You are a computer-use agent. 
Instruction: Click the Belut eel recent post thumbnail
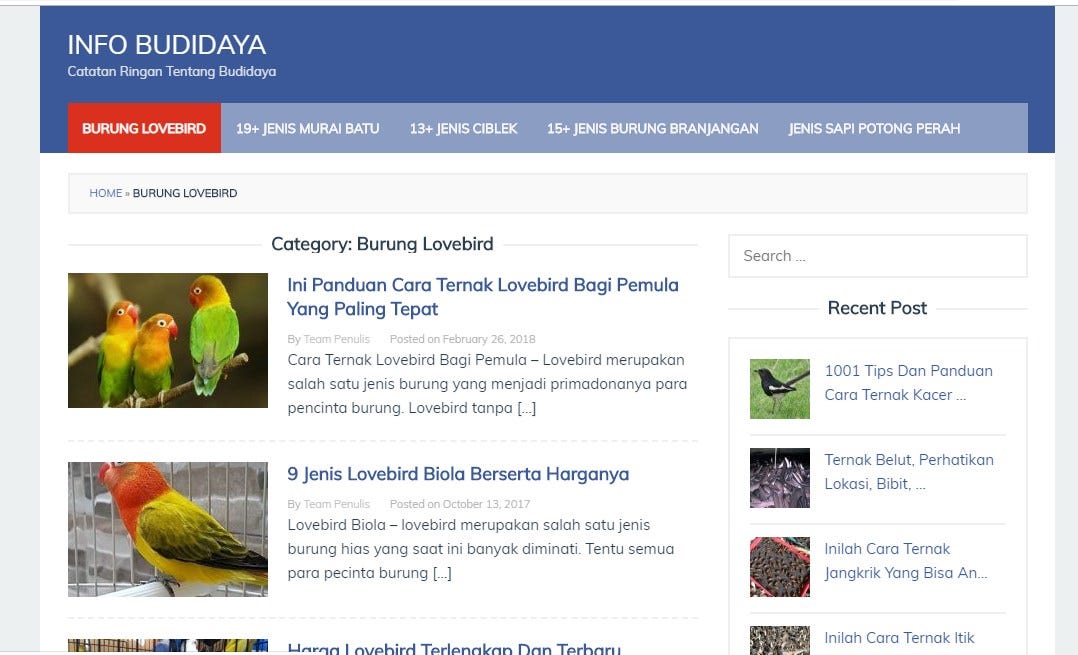(780, 478)
